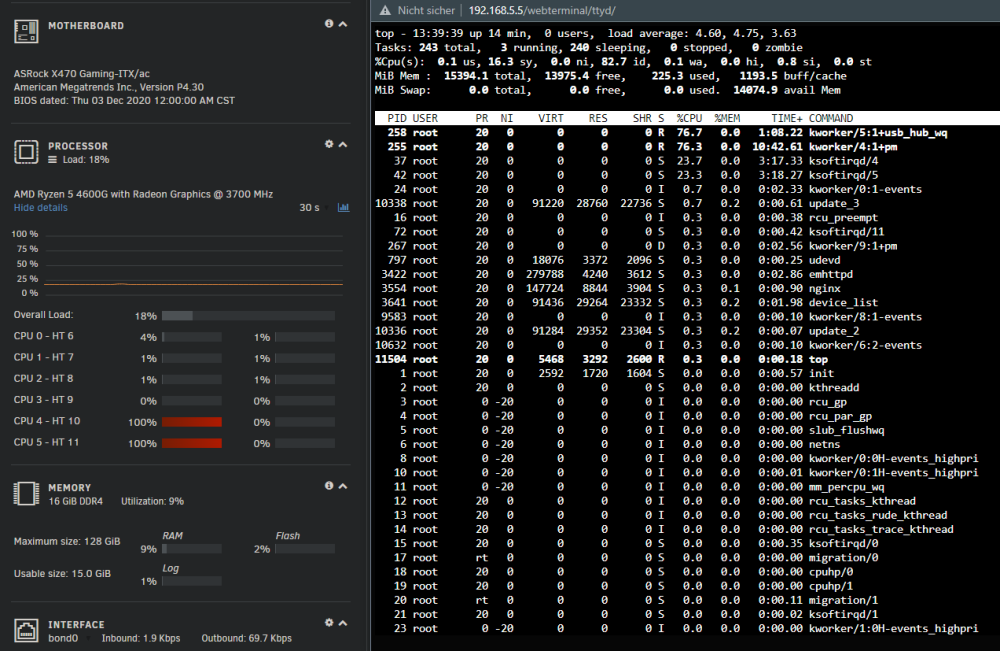Open Memory info icon
This screenshot has height=651, width=1000.
[328, 486]
